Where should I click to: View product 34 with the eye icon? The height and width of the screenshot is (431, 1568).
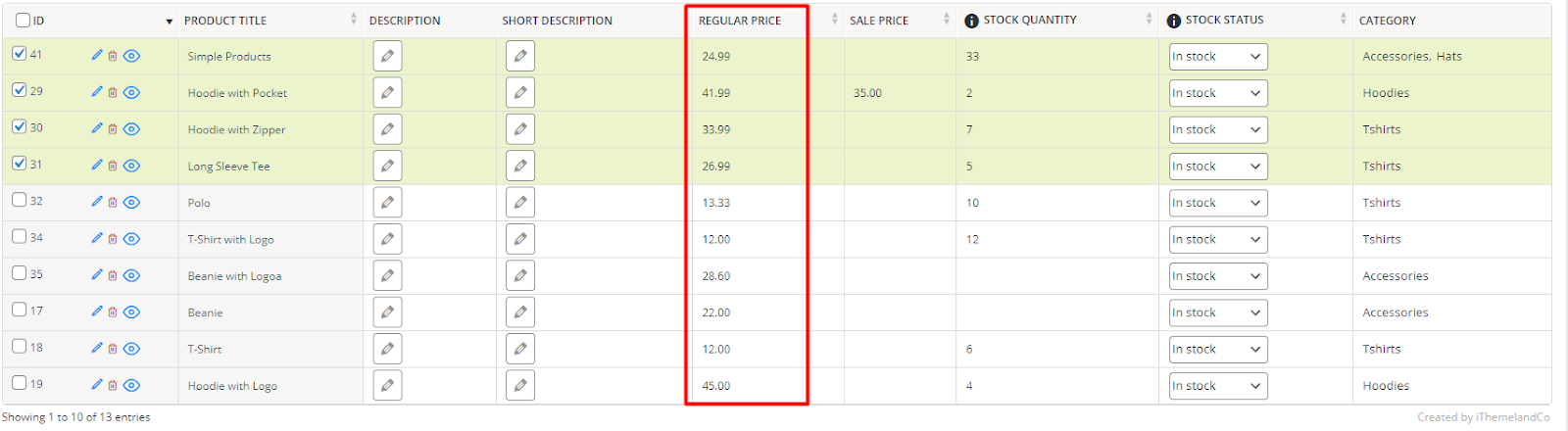tap(132, 239)
